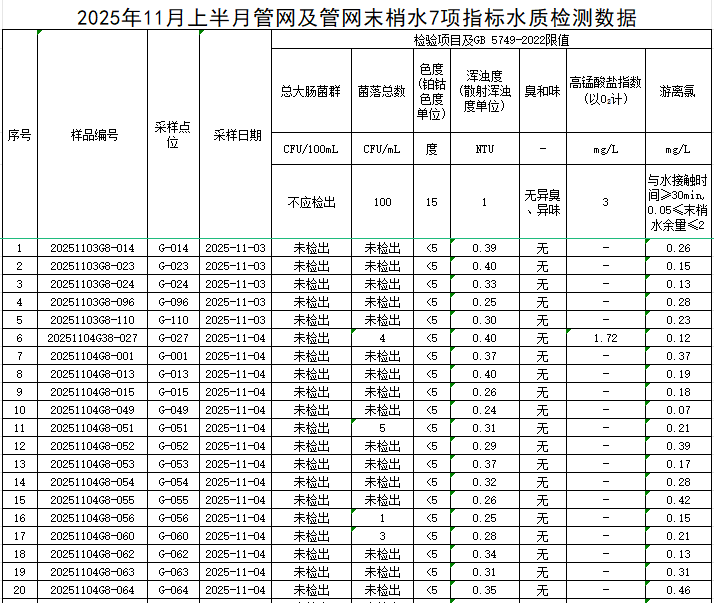The height and width of the screenshot is (603, 714).
Task: Select sampling point G-110
Action: (x=173, y=320)
